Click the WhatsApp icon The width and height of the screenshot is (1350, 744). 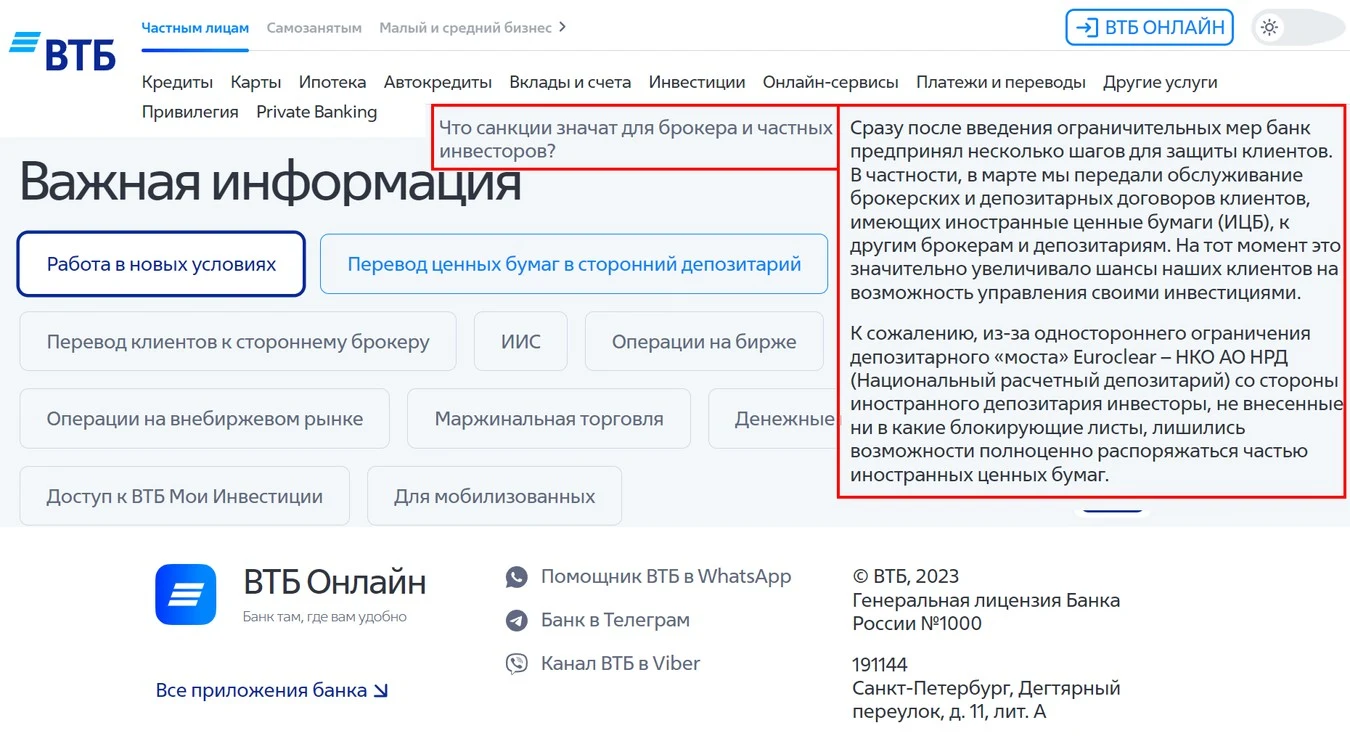pyautogui.click(x=516, y=577)
